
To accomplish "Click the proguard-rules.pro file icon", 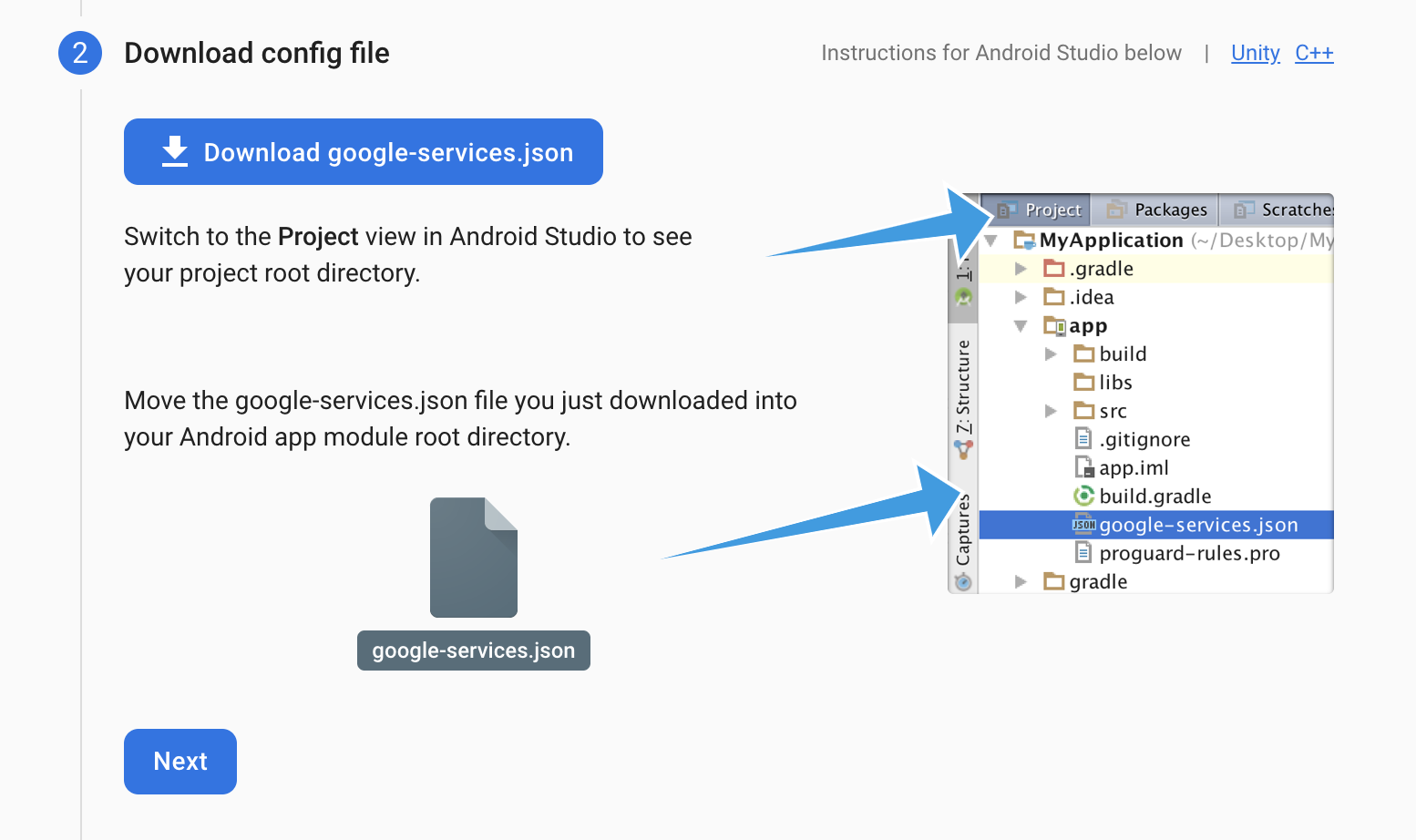I will (1083, 552).
